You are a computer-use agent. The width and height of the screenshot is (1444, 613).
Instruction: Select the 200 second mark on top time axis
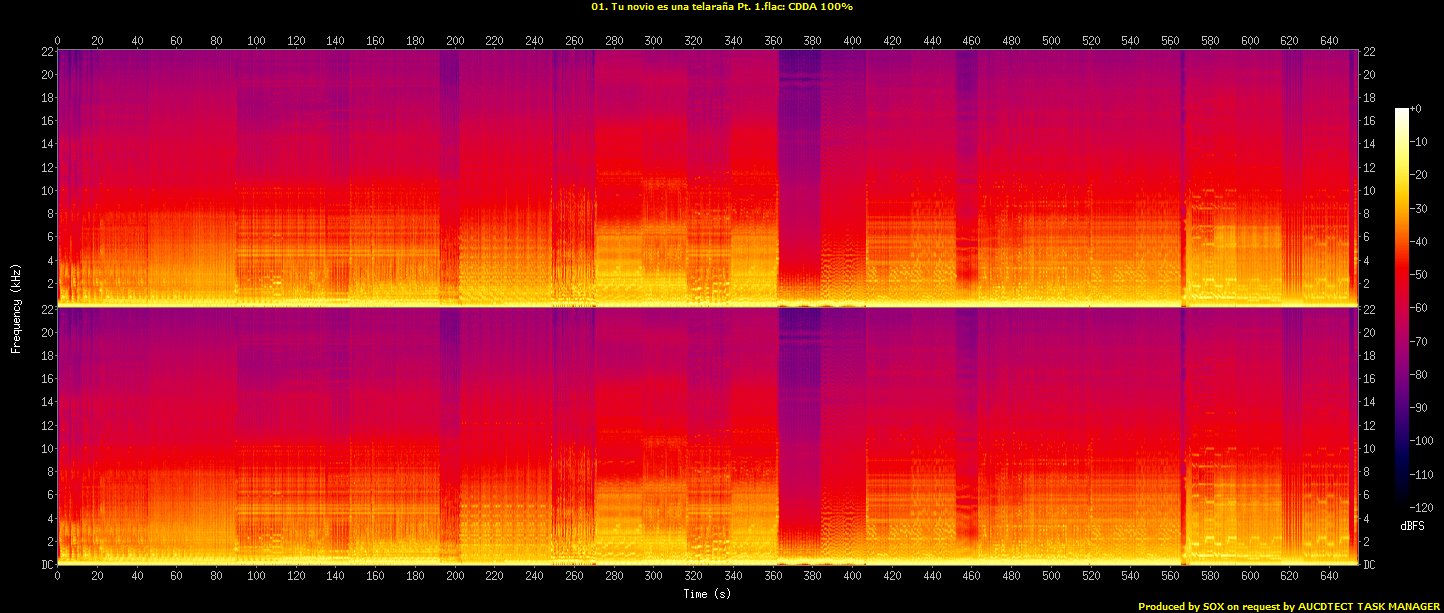pyautogui.click(x=455, y=41)
